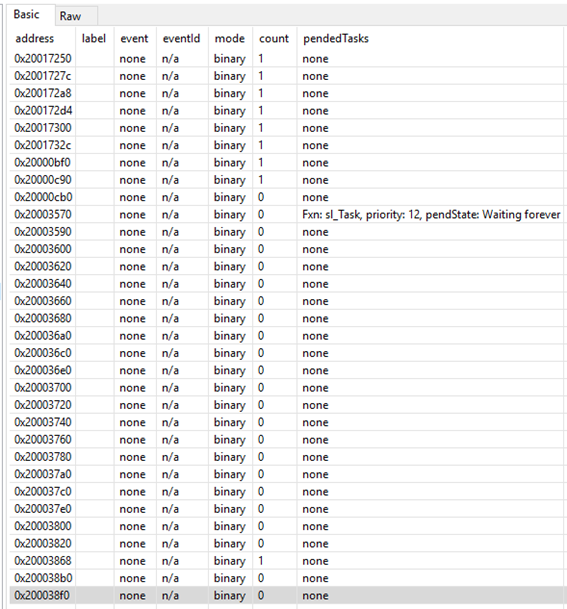The width and height of the screenshot is (567, 609).
Task: Select row with address 0x20003760
Action: pyautogui.click(x=287, y=440)
